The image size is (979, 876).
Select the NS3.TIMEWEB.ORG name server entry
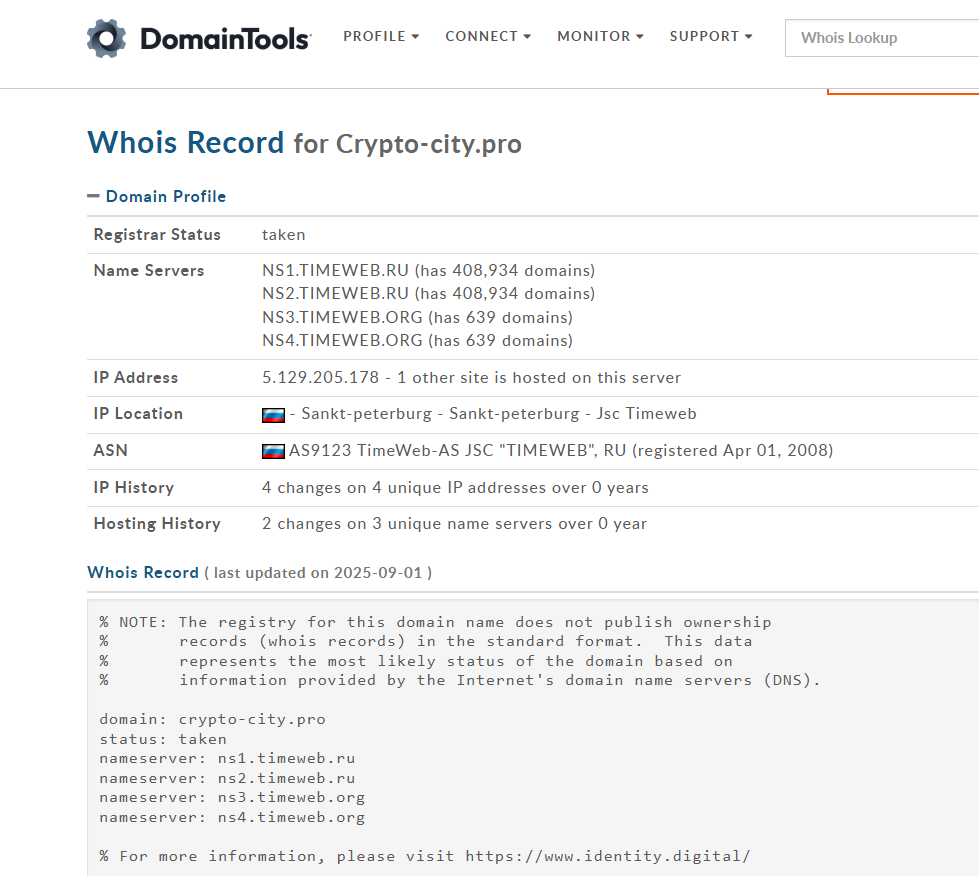point(417,317)
